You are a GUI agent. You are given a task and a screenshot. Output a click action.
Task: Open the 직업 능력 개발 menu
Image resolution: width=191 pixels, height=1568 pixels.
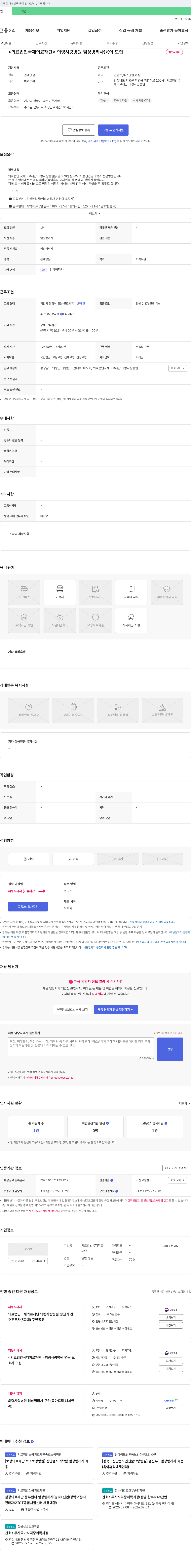pyautogui.click(x=131, y=30)
